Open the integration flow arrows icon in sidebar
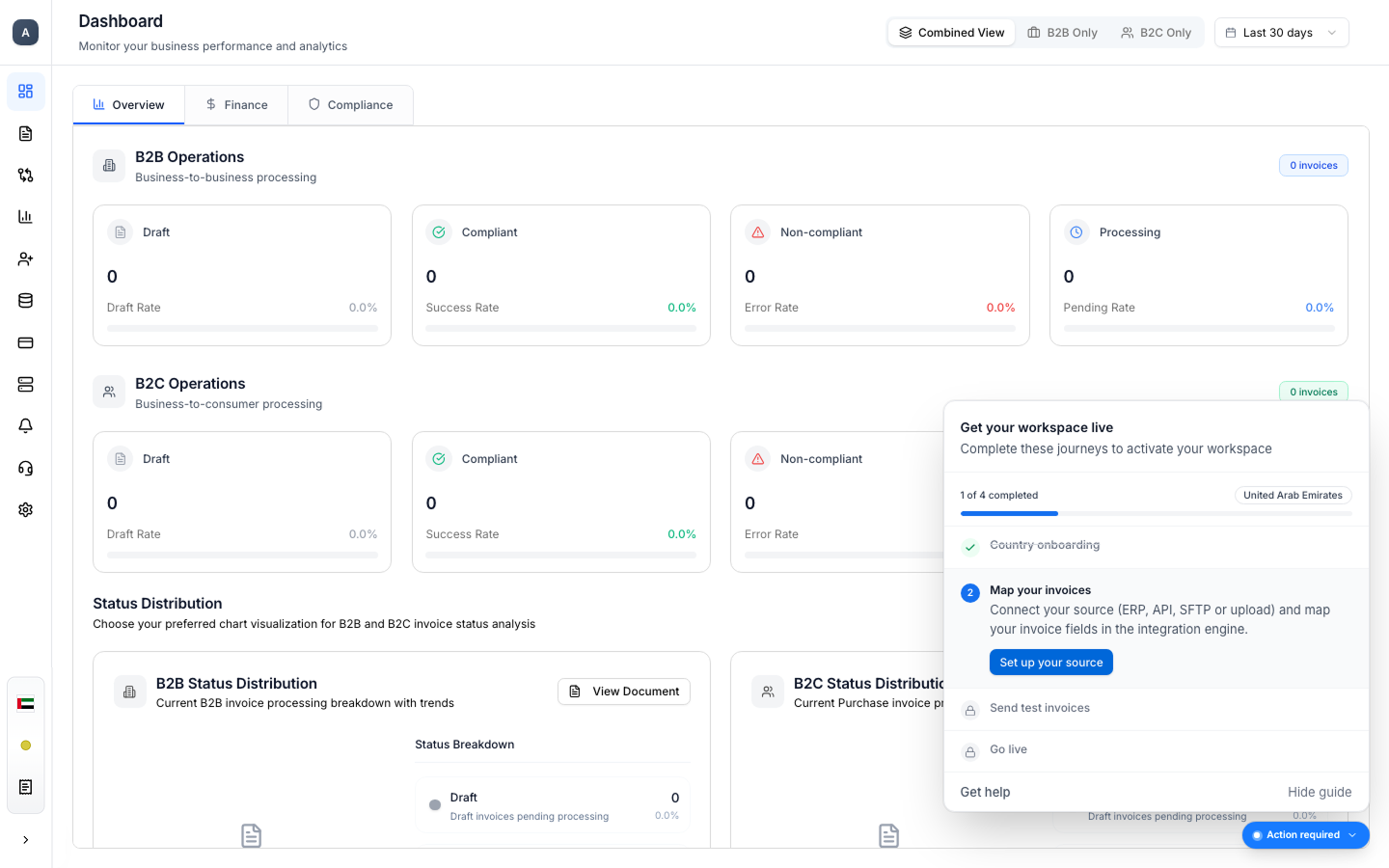The height and width of the screenshot is (868, 1389). pos(26,175)
